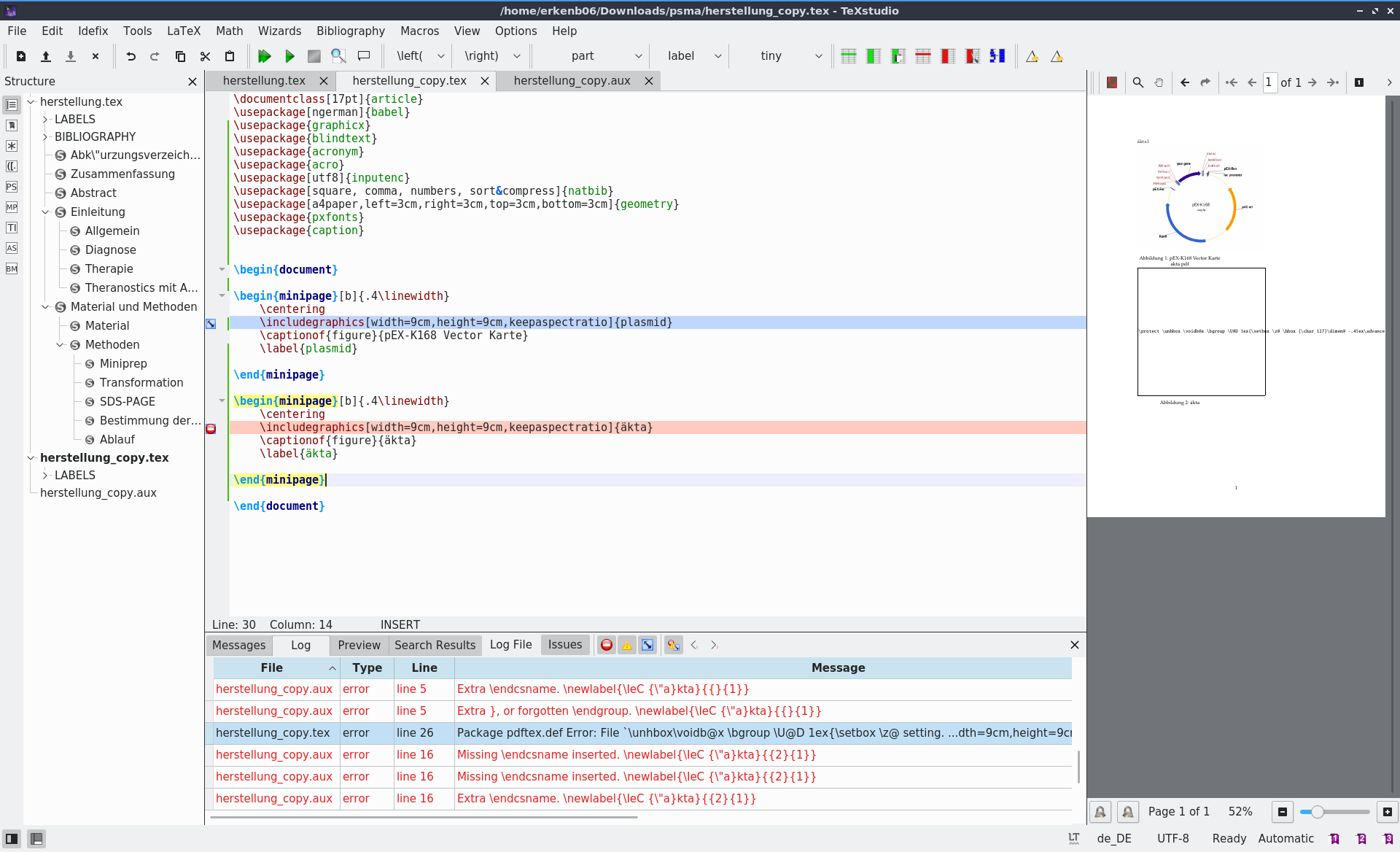This screenshot has height=852, width=1400.
Task: Collapse the Einleitung section node
Action: point(45,212)
